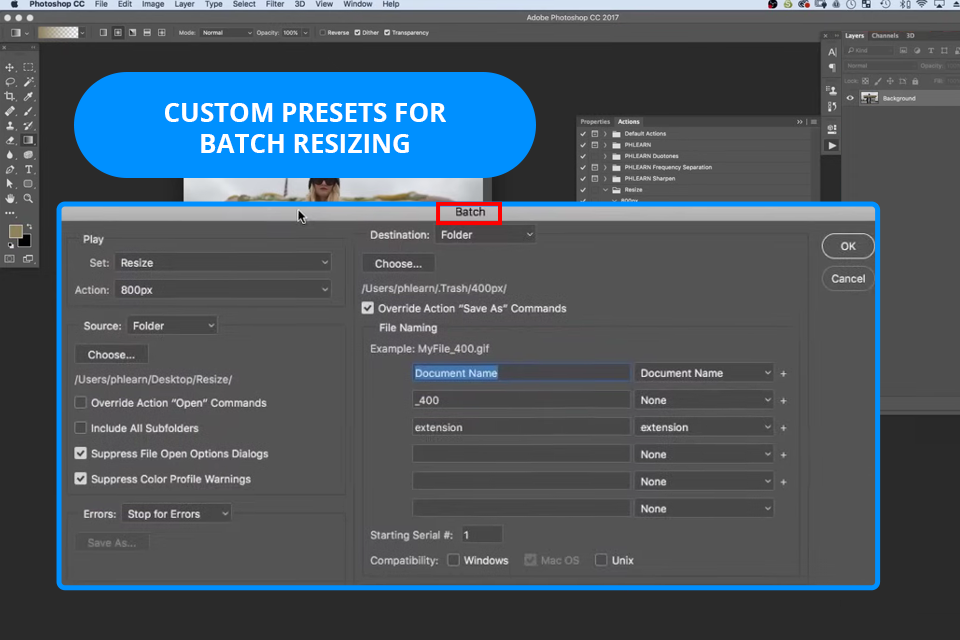Screen dimensions: 960x640
Task: Hide the Background layer with eye icon
Action: [x=850, y=98]
